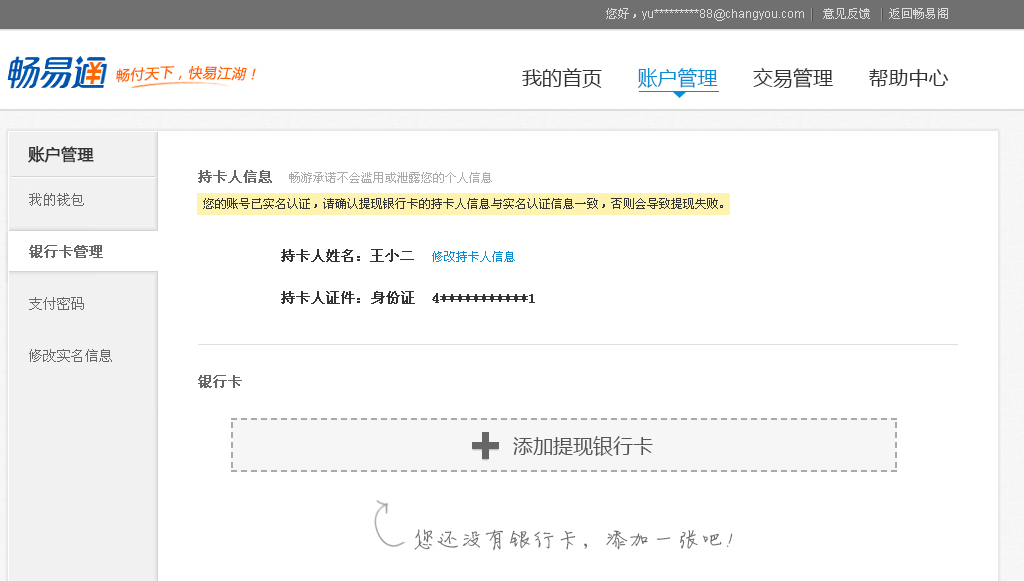This screenshot has height=581, width=1024.
Task: Click the masked ID card number
Action: point(483,298)
